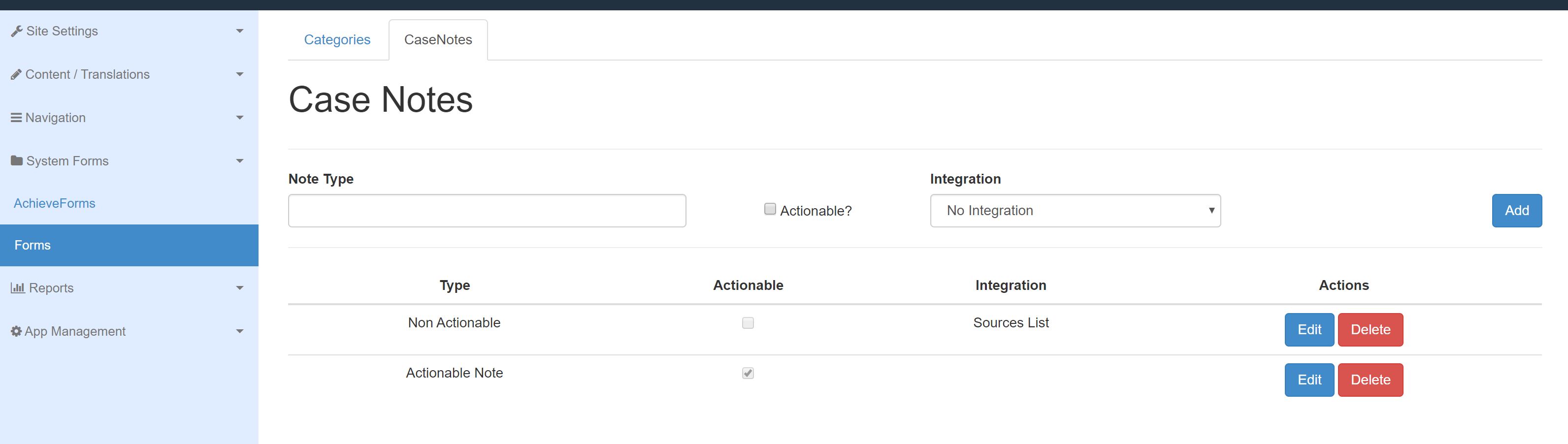Click the Reports bar chart icon
Image resolution: width=1568 pixels, height=444 pixels.
(18, 287)
